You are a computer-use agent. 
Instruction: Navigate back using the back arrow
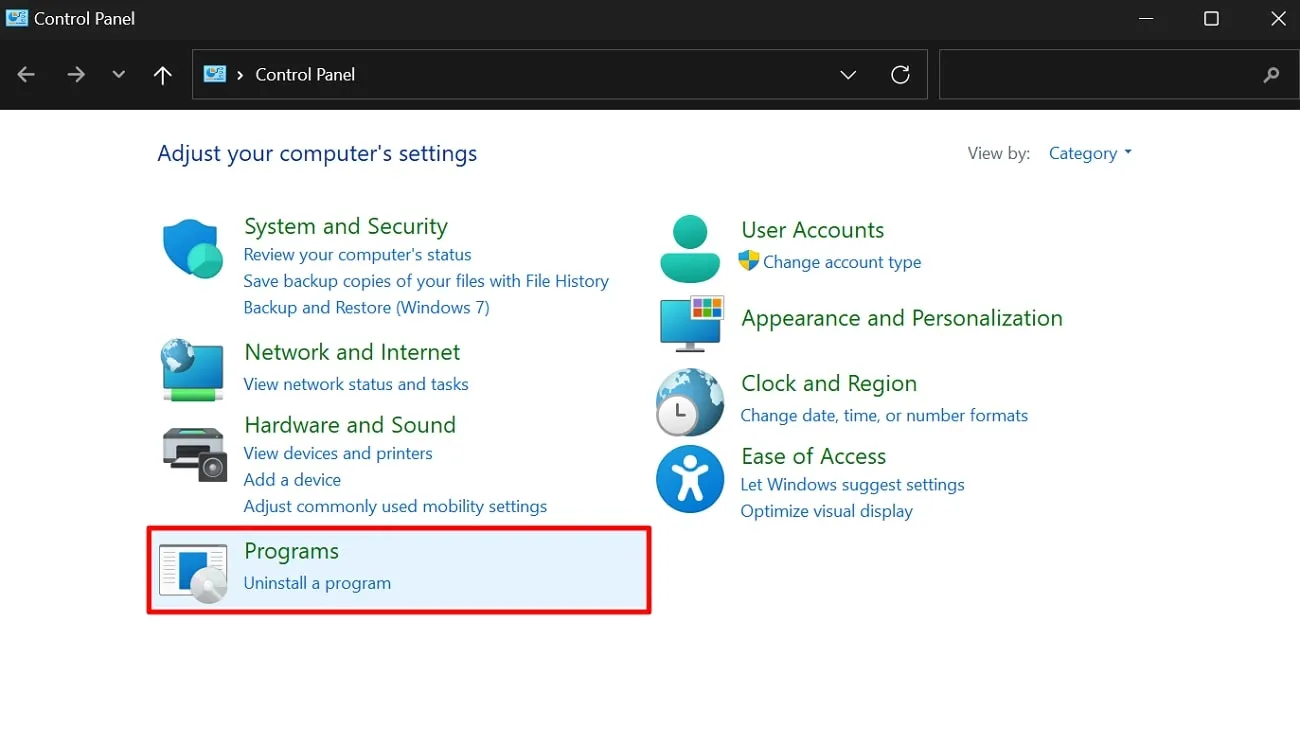tap(27, 75)
